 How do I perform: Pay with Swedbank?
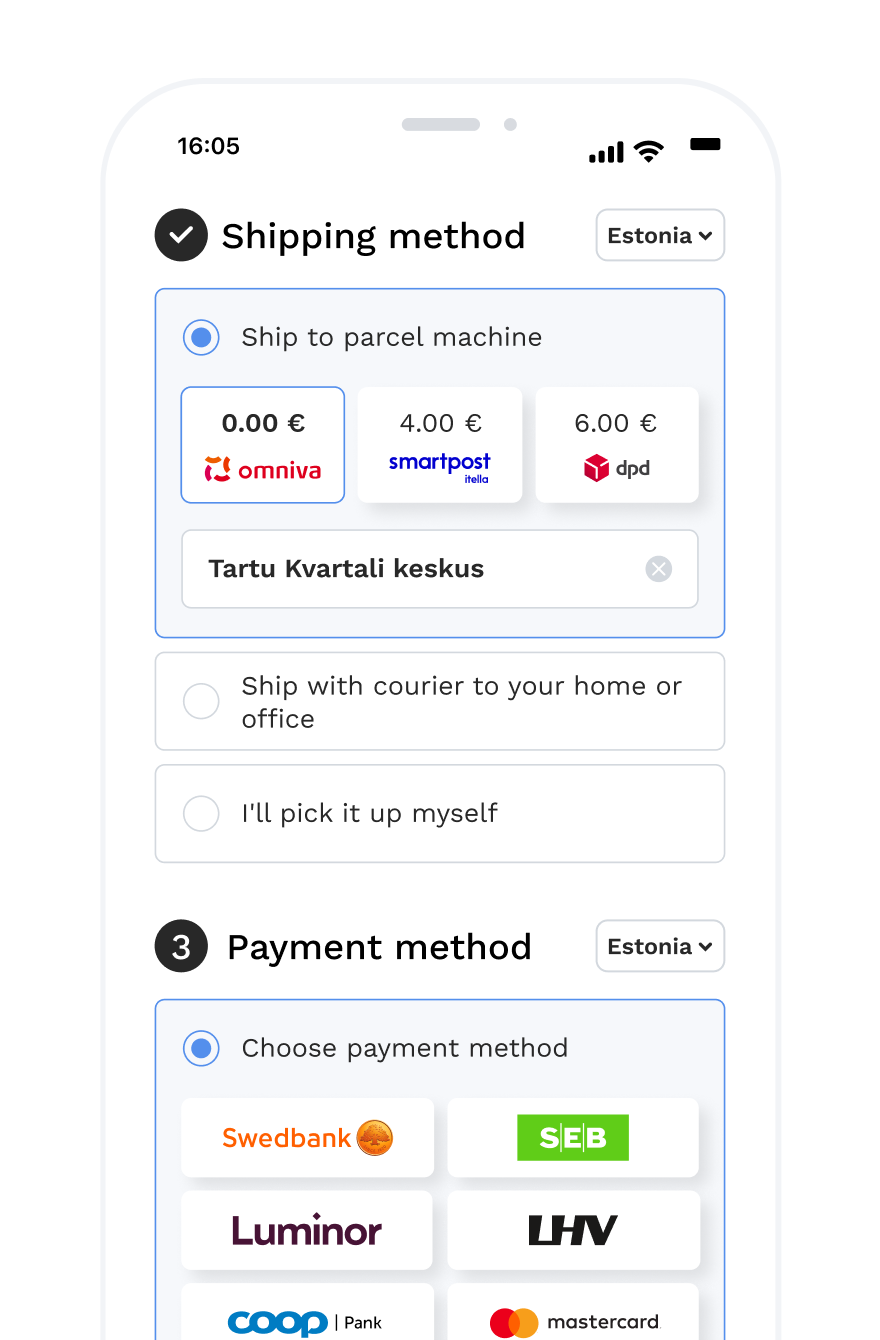click(x=307, y=1138)
